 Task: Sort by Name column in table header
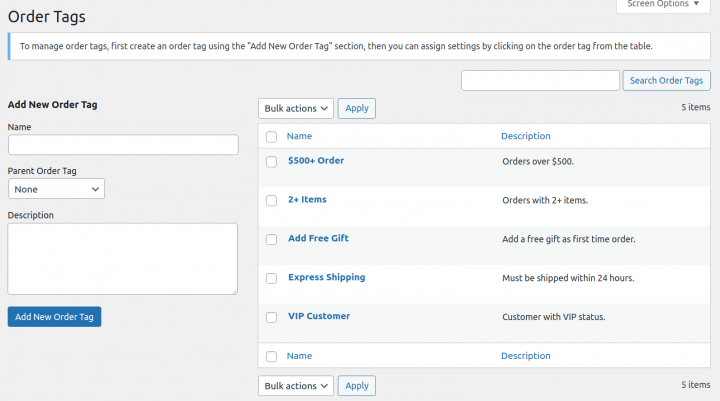coord(299,136)
